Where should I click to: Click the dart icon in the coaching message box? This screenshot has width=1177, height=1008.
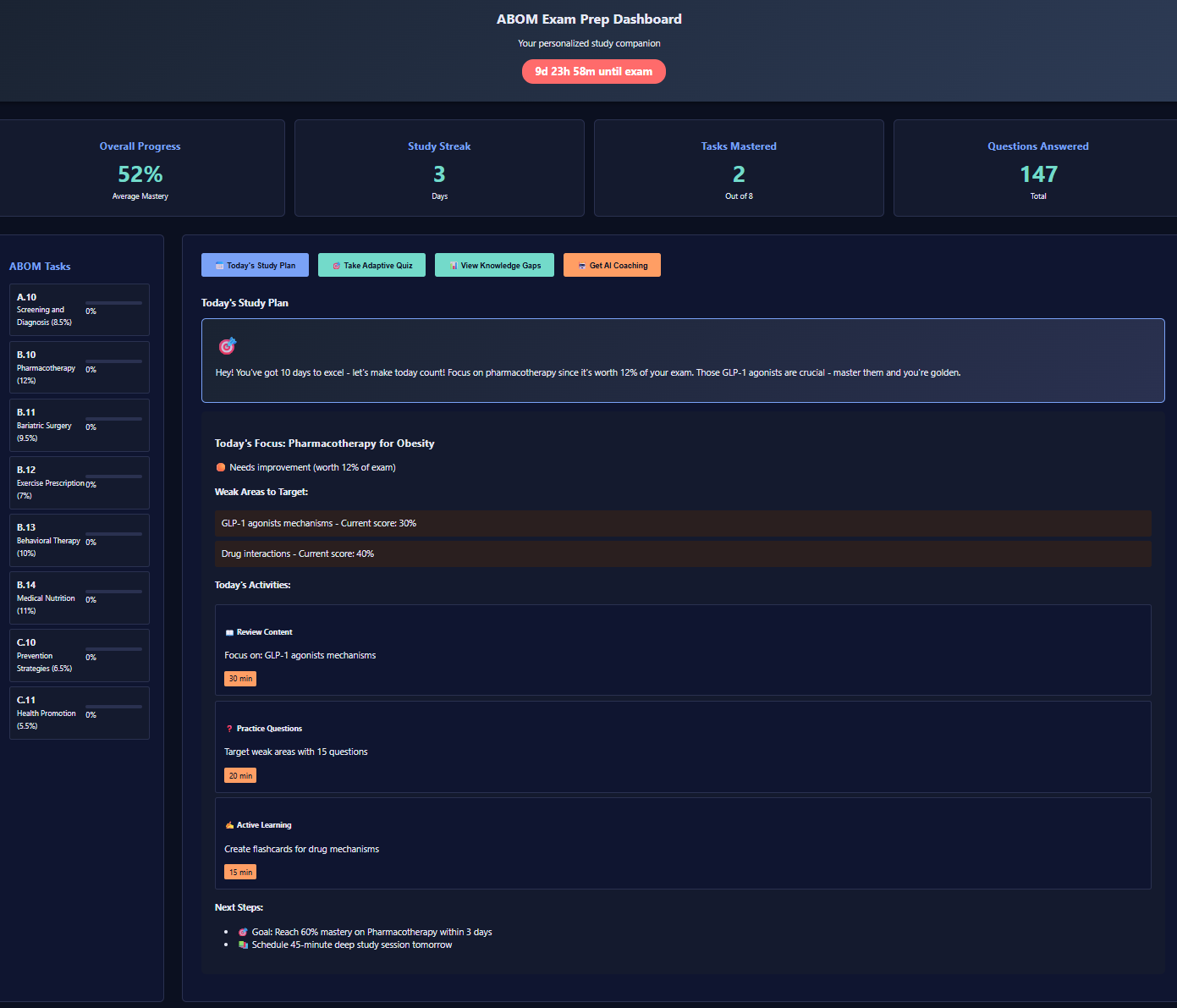(x=227, y=345)
